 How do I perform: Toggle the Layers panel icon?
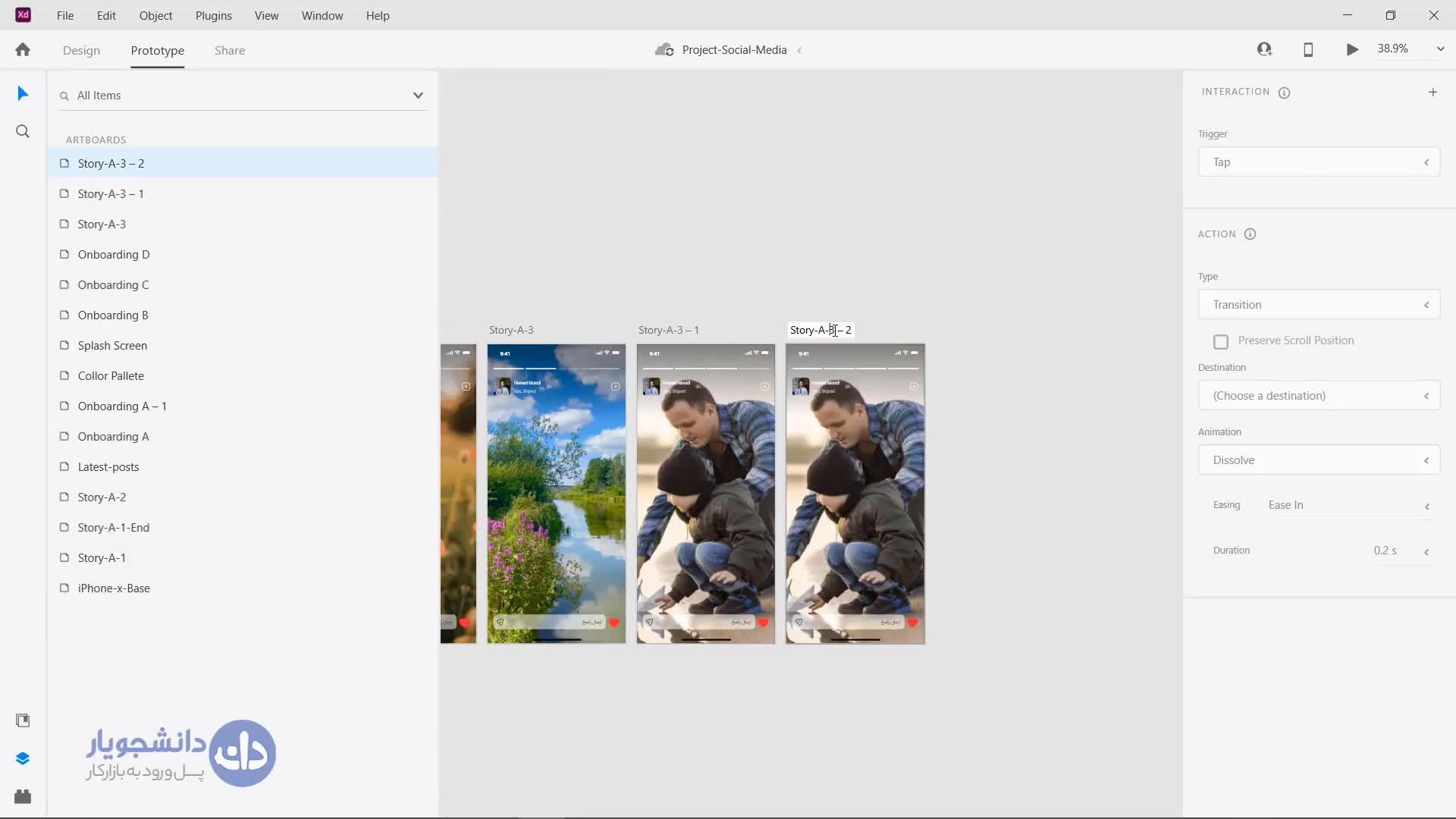tap(23, 758)
